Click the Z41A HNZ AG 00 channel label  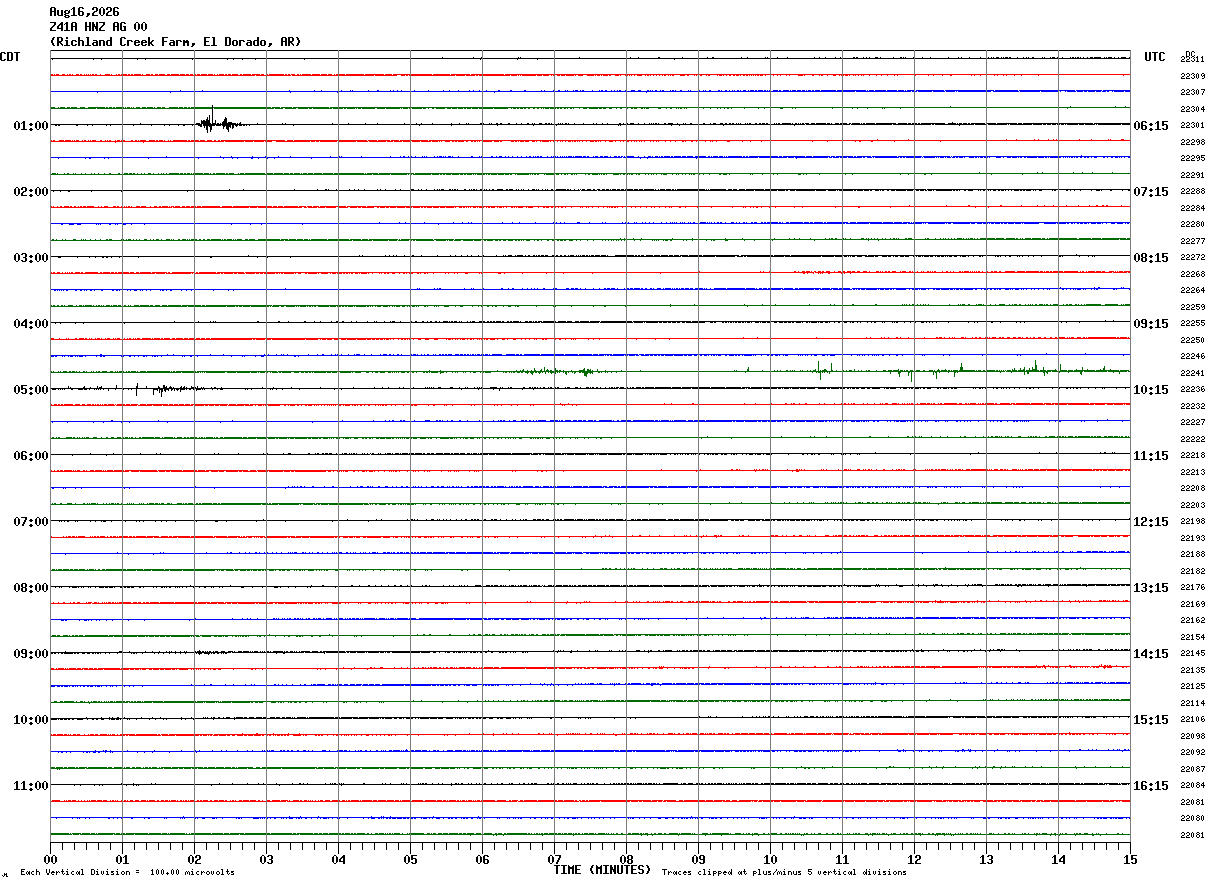98,27
